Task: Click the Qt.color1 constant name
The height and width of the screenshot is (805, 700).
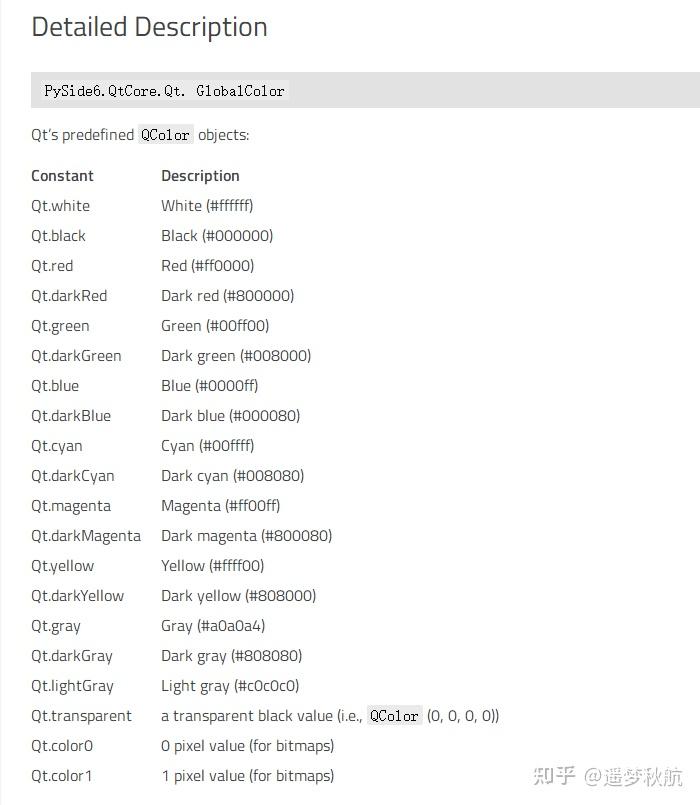Action: [62, 776]
